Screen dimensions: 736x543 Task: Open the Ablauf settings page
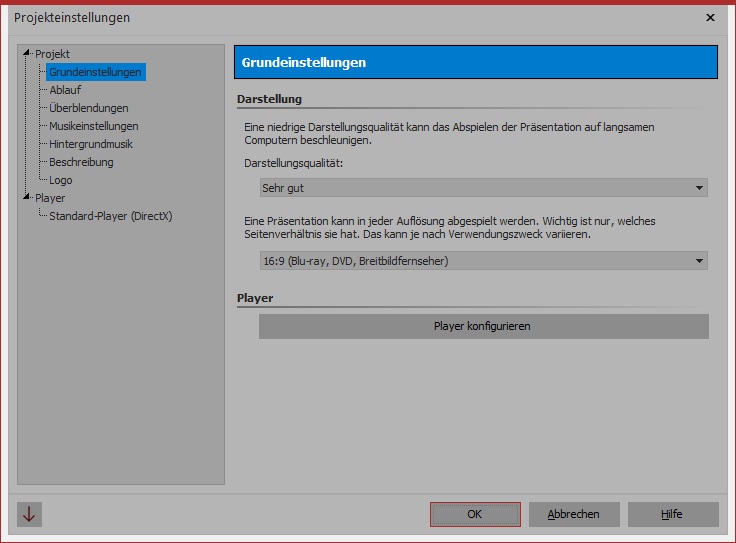click(65, 90)
